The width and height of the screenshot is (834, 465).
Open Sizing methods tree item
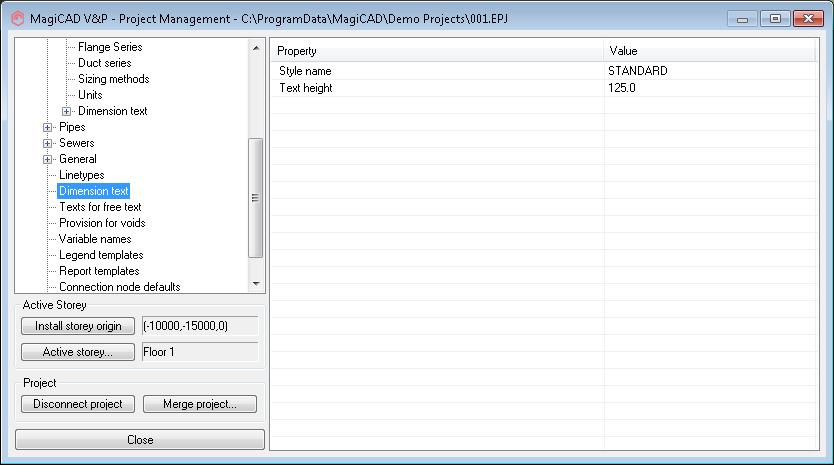coord(114,79)
